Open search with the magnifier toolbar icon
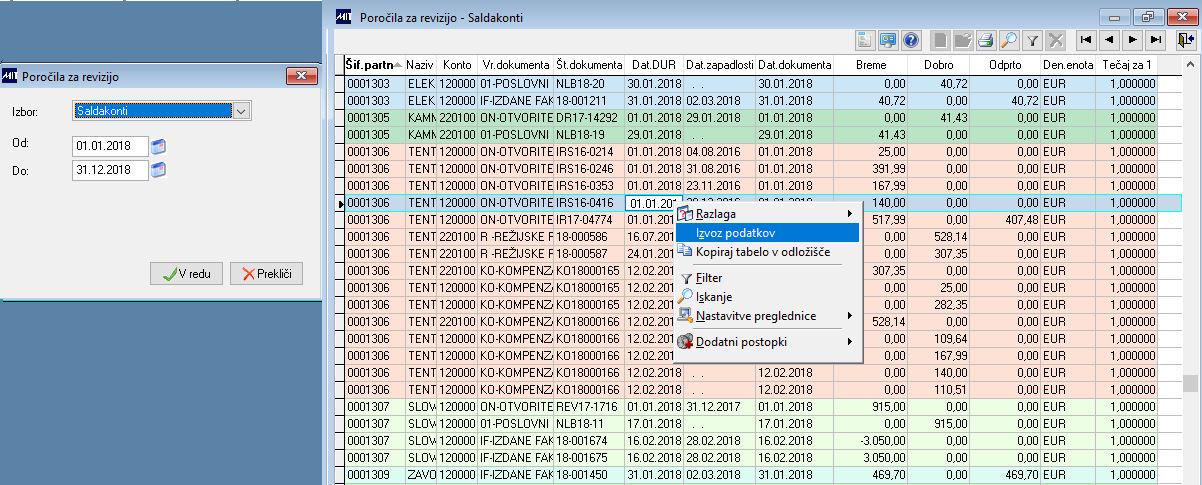The image size is (1202, 485). [1009, 40]
